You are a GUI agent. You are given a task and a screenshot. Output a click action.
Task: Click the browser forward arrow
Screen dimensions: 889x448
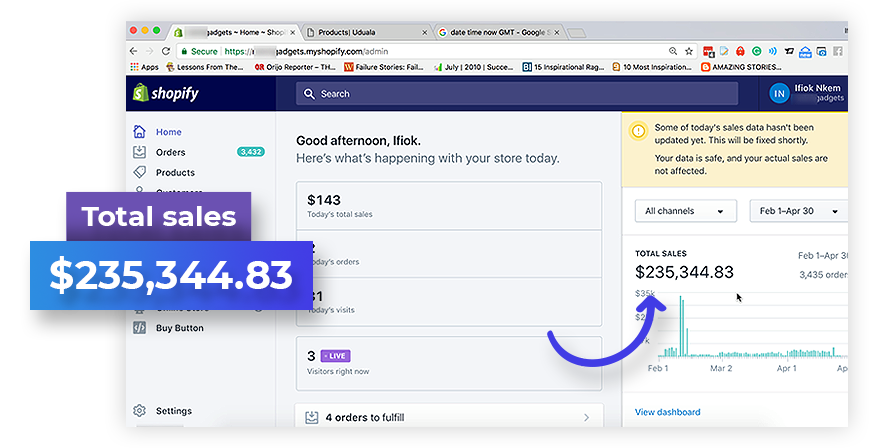[x=150, y=51]
